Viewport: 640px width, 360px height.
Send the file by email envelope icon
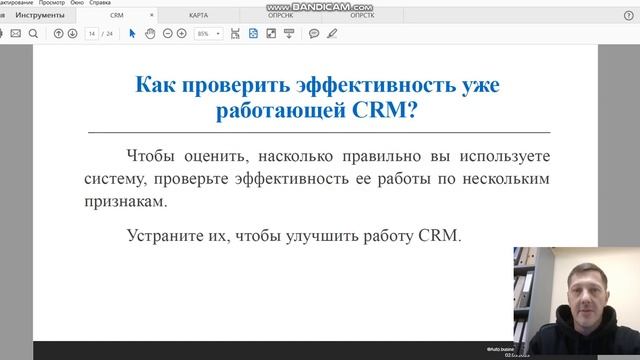point(16,33)
